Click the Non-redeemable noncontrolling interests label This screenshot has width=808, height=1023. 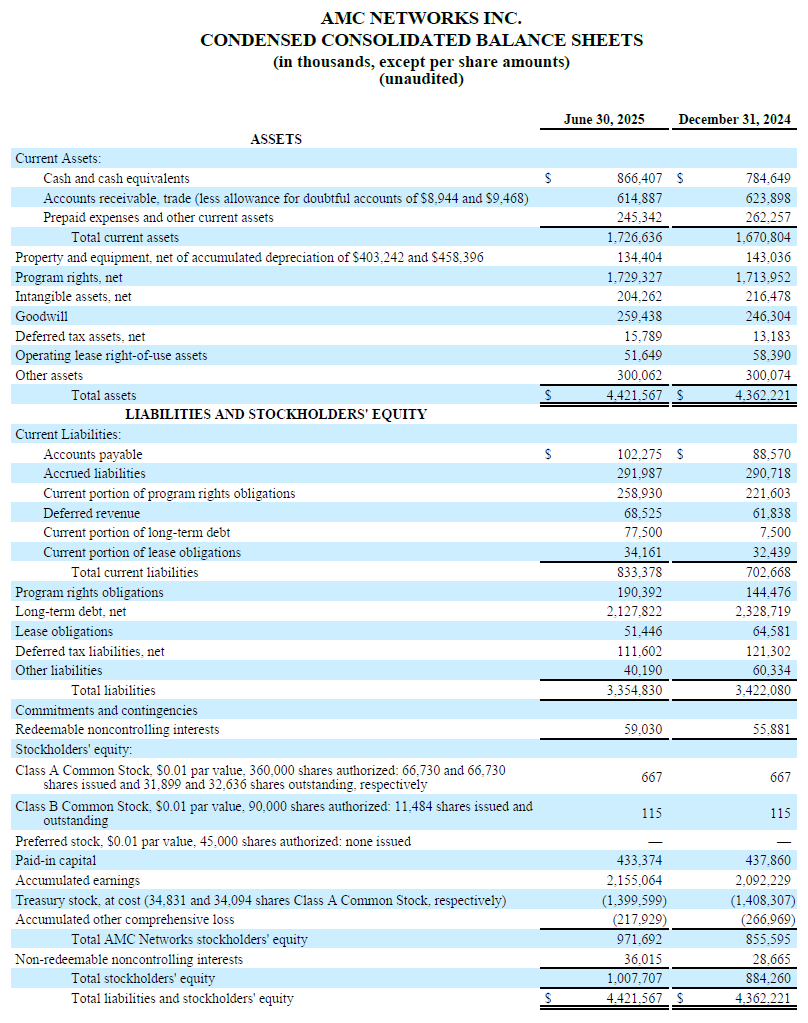point(129,960)
